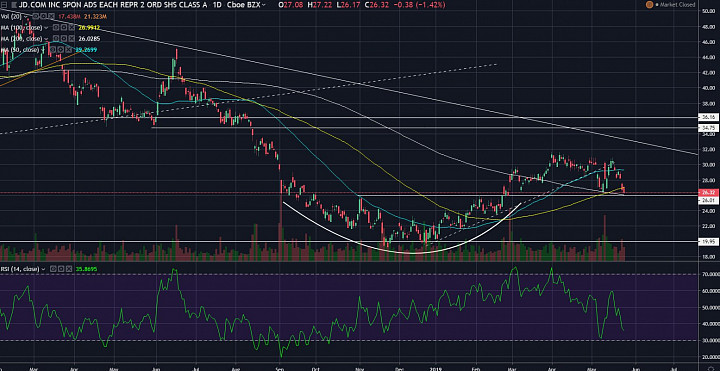Click the 2019 label on time axis
The height and width of the screenshot is (371, 720).
pos(435,368)
